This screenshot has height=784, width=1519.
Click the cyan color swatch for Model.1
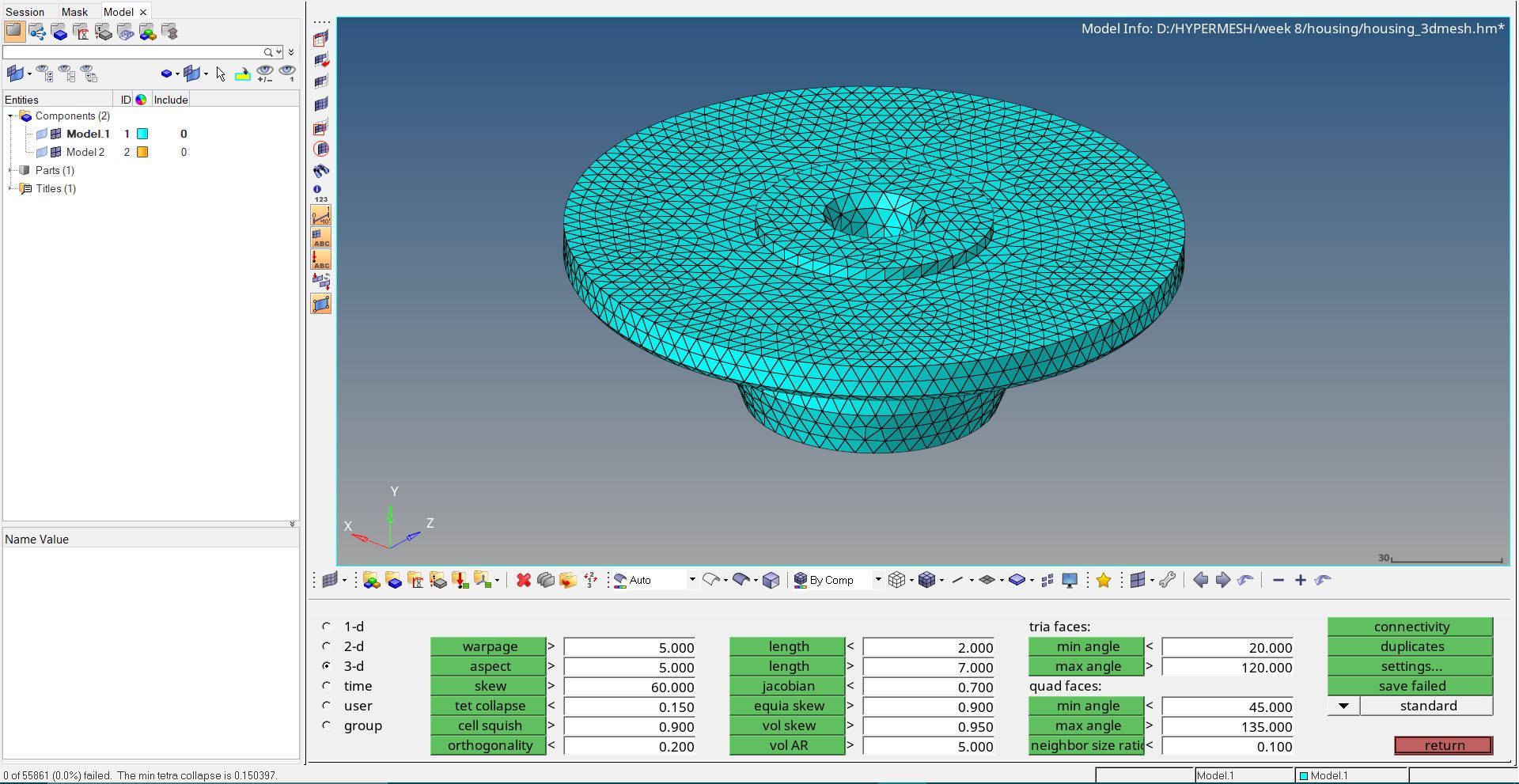tap(142, 134)
